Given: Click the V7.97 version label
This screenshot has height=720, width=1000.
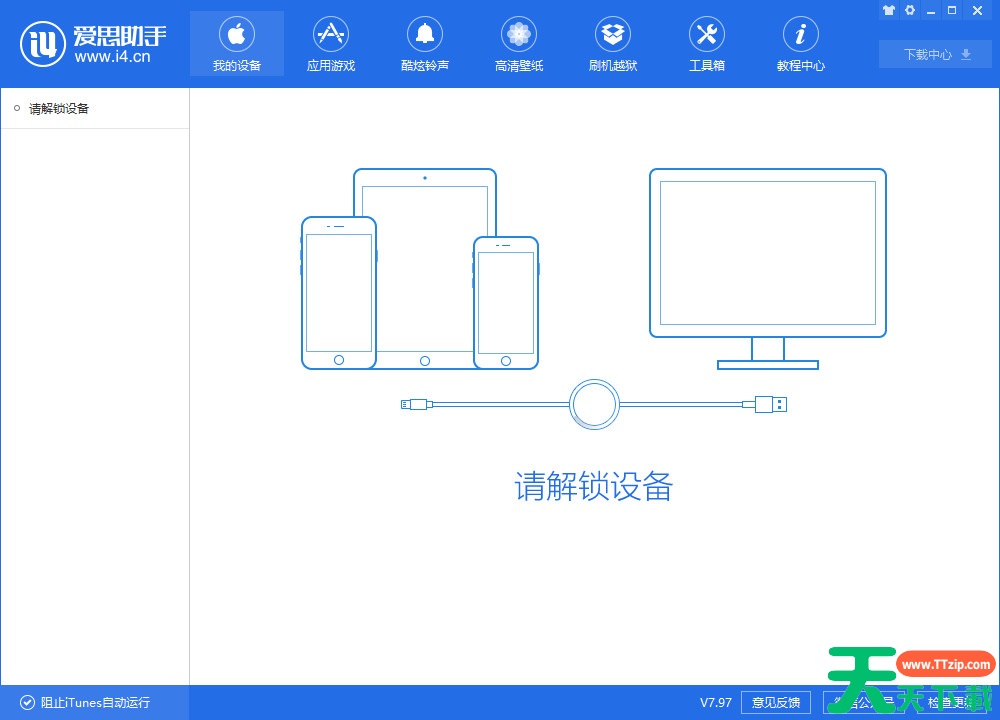Looking at the screenshot, I should [x=715, y=703].
